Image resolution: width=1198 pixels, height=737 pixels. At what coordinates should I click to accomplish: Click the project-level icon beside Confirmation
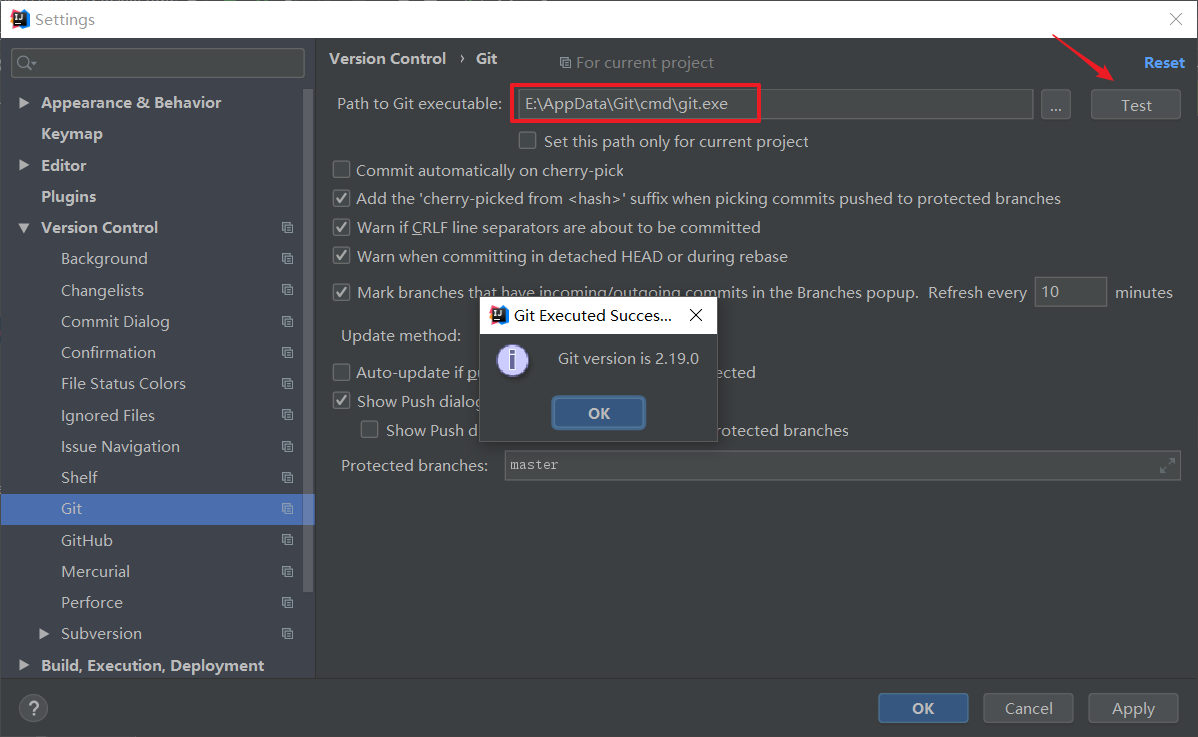point(287,353)
